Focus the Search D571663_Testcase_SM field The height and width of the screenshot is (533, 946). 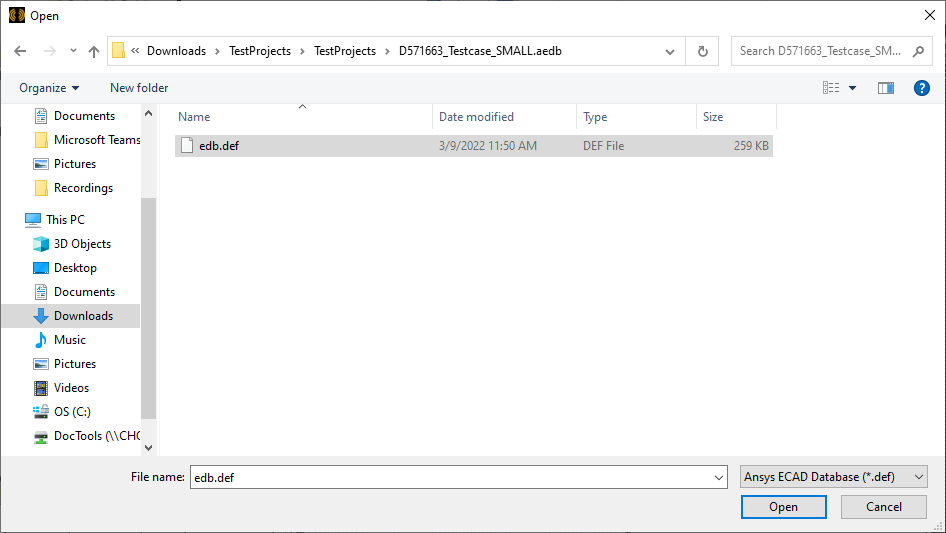pos(821,51)
